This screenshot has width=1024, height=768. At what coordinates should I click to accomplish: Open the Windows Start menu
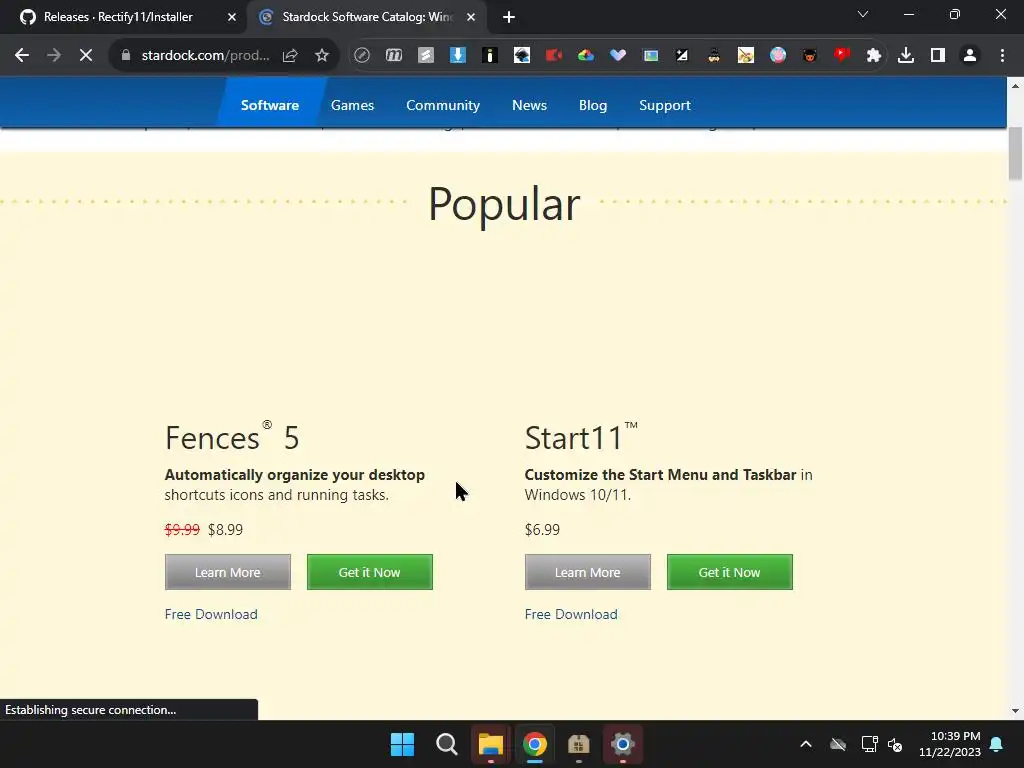(402, 744)
